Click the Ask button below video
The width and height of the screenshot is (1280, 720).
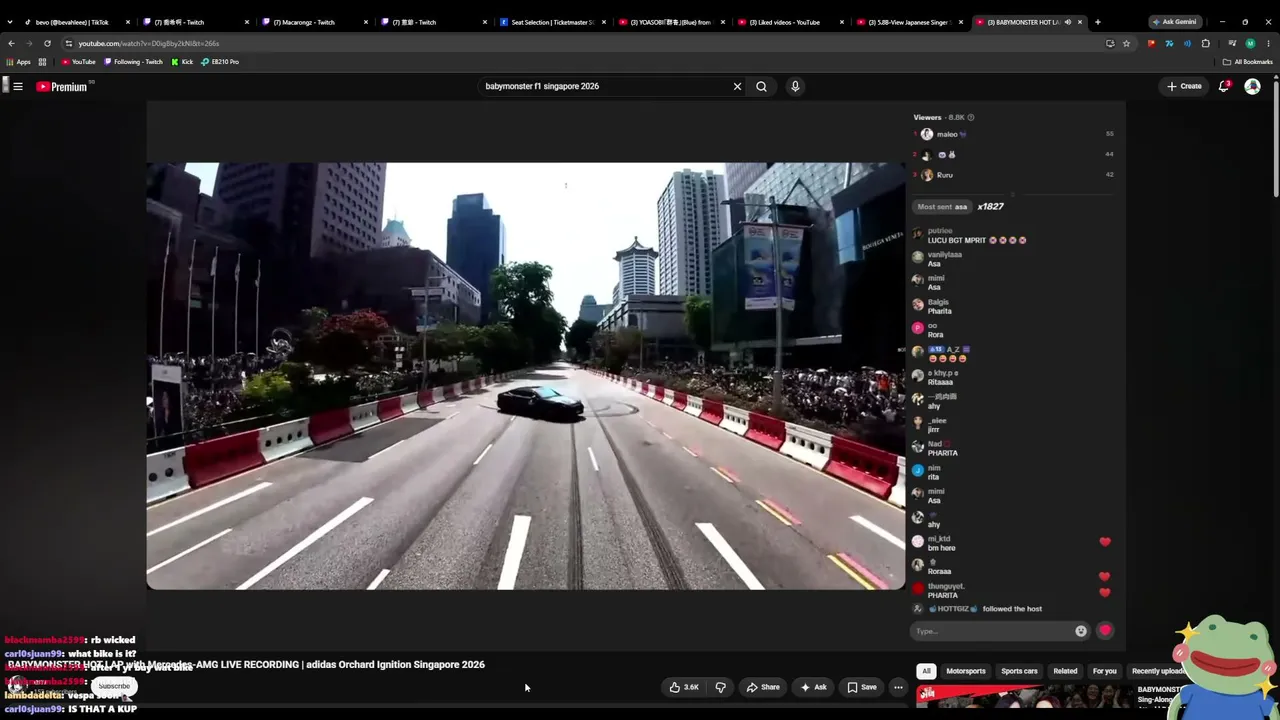coord(813,687)
